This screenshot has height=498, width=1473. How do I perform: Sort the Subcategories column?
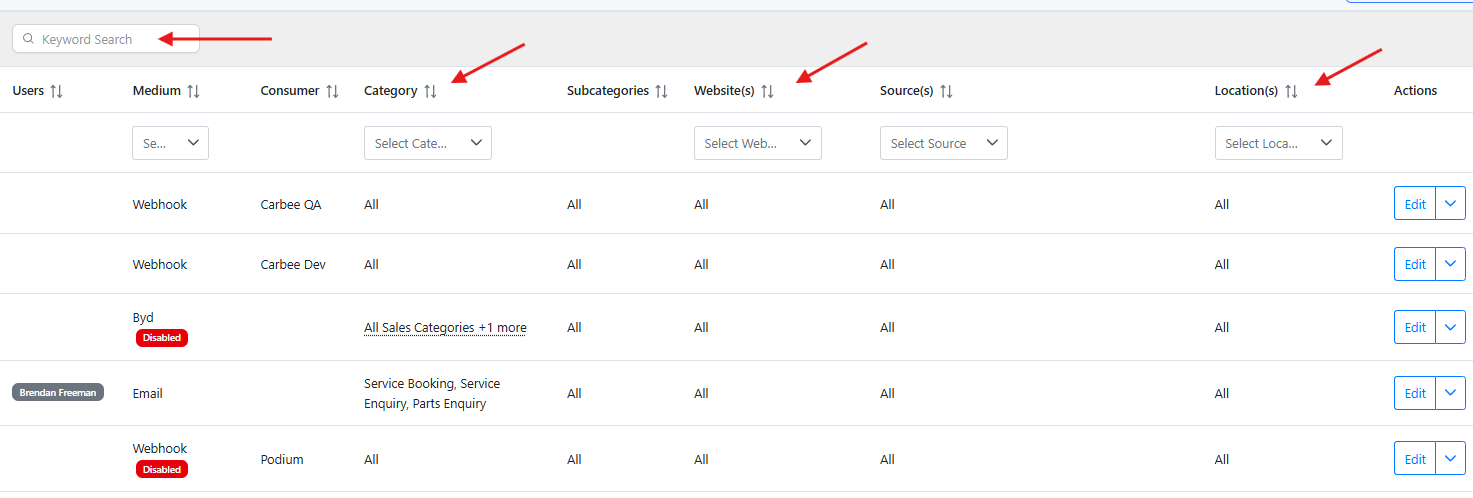[661, 91]
